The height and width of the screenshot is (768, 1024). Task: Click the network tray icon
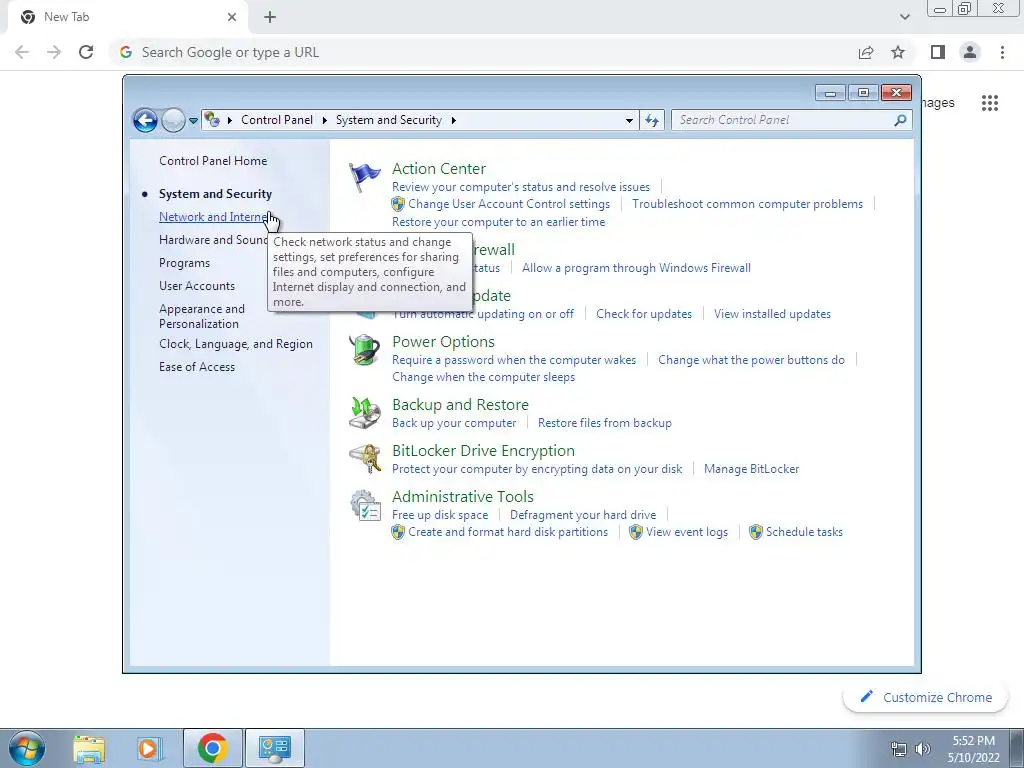tap(899, 749)
